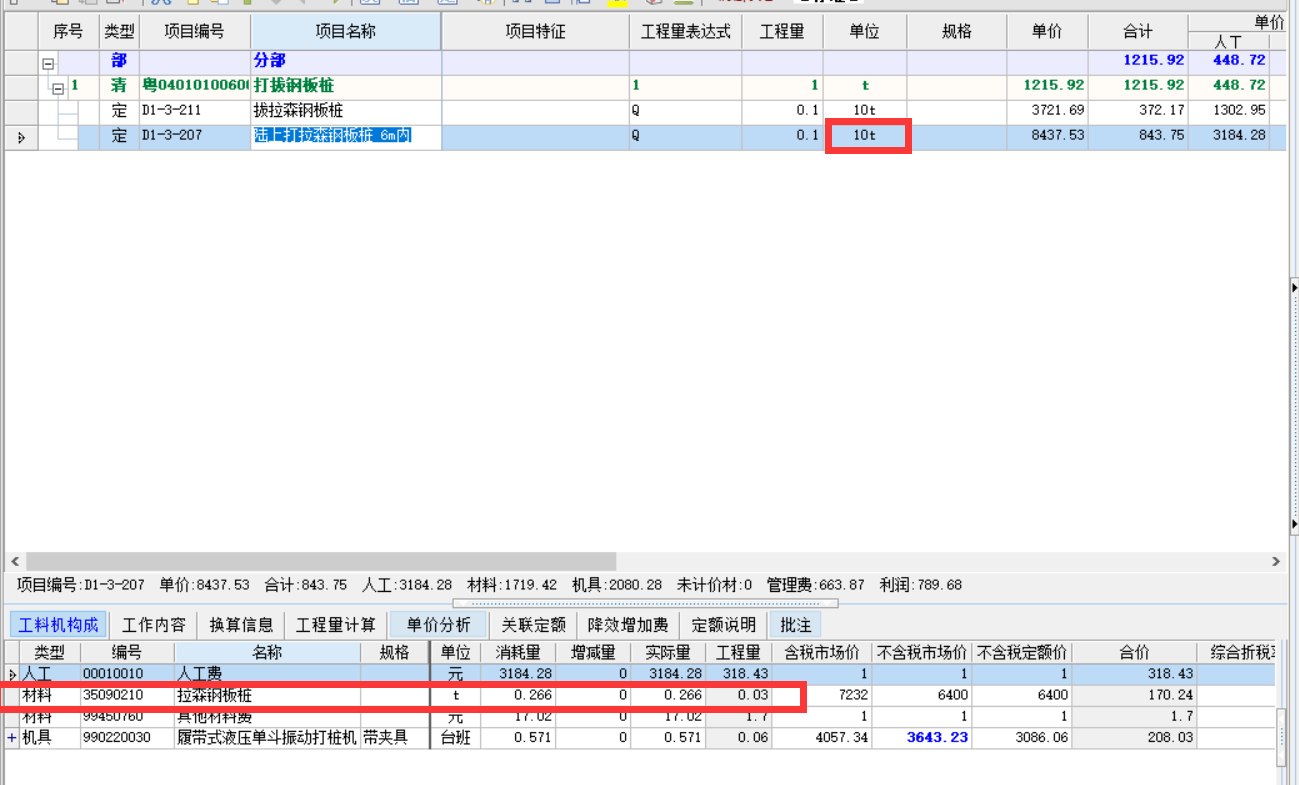Click the 170.24 amount cell
The image size is (1299, 785).
tap(1134, 695)
